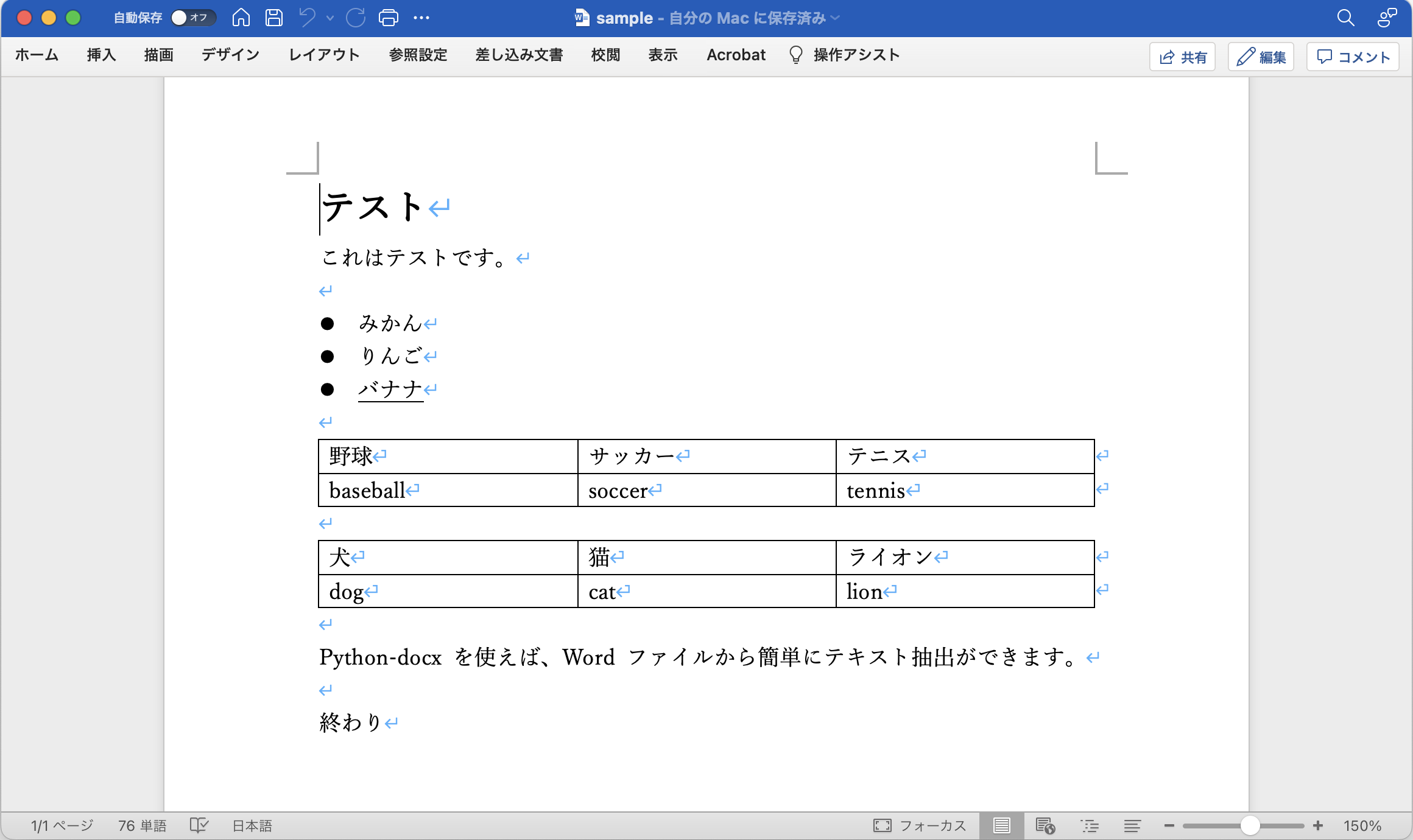This screenshot has height=840, width=1413.
Task: Click the Redo icon
Action: point(355,18)
